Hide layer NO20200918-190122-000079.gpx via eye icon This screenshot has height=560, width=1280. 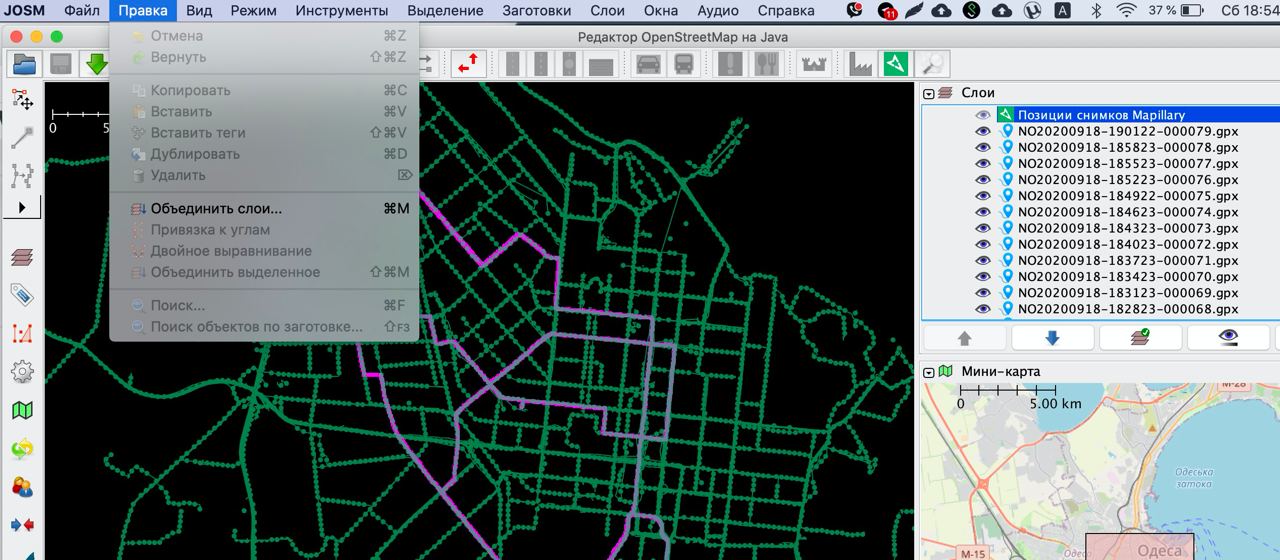(x=983, y=131)
